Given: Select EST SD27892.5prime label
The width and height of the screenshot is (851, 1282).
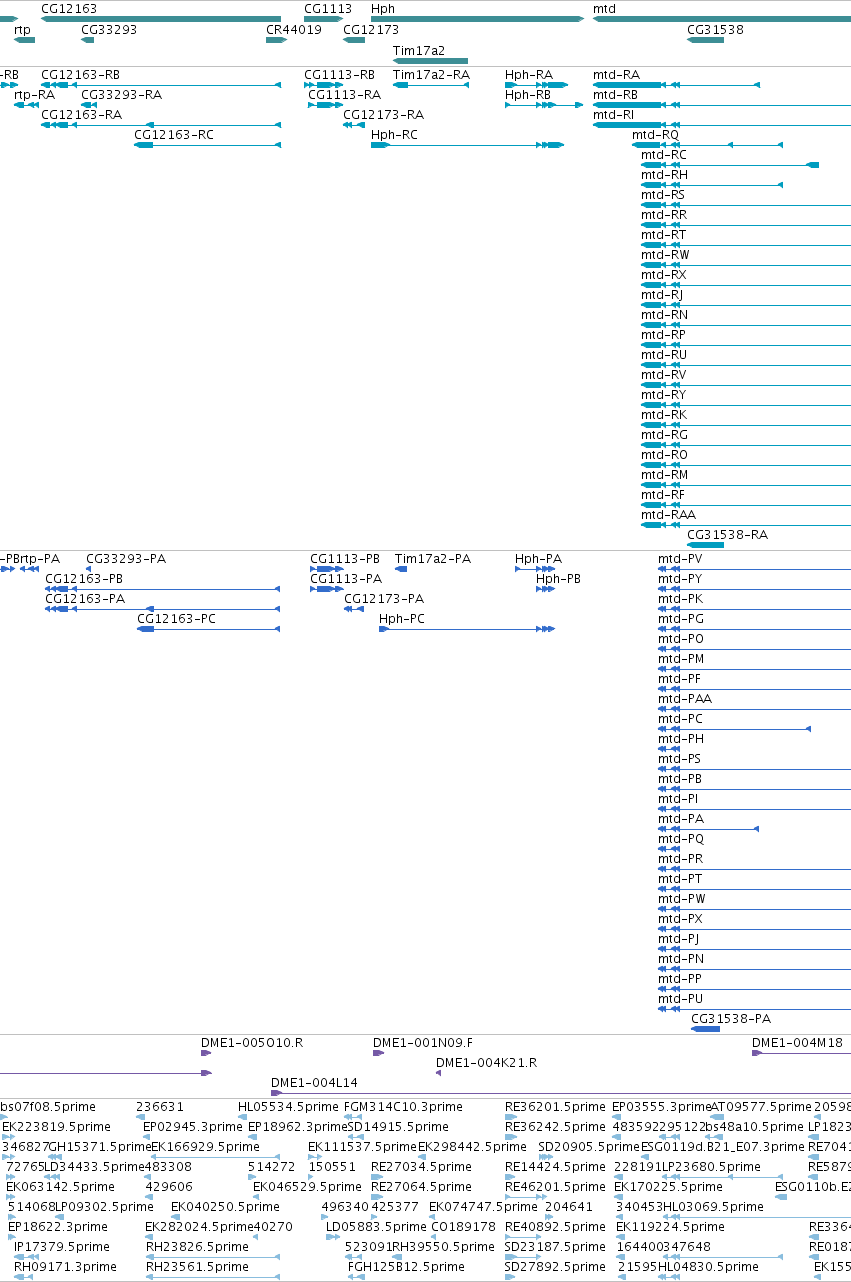Looking at the screenshot, I should [x=556, y=1267].
